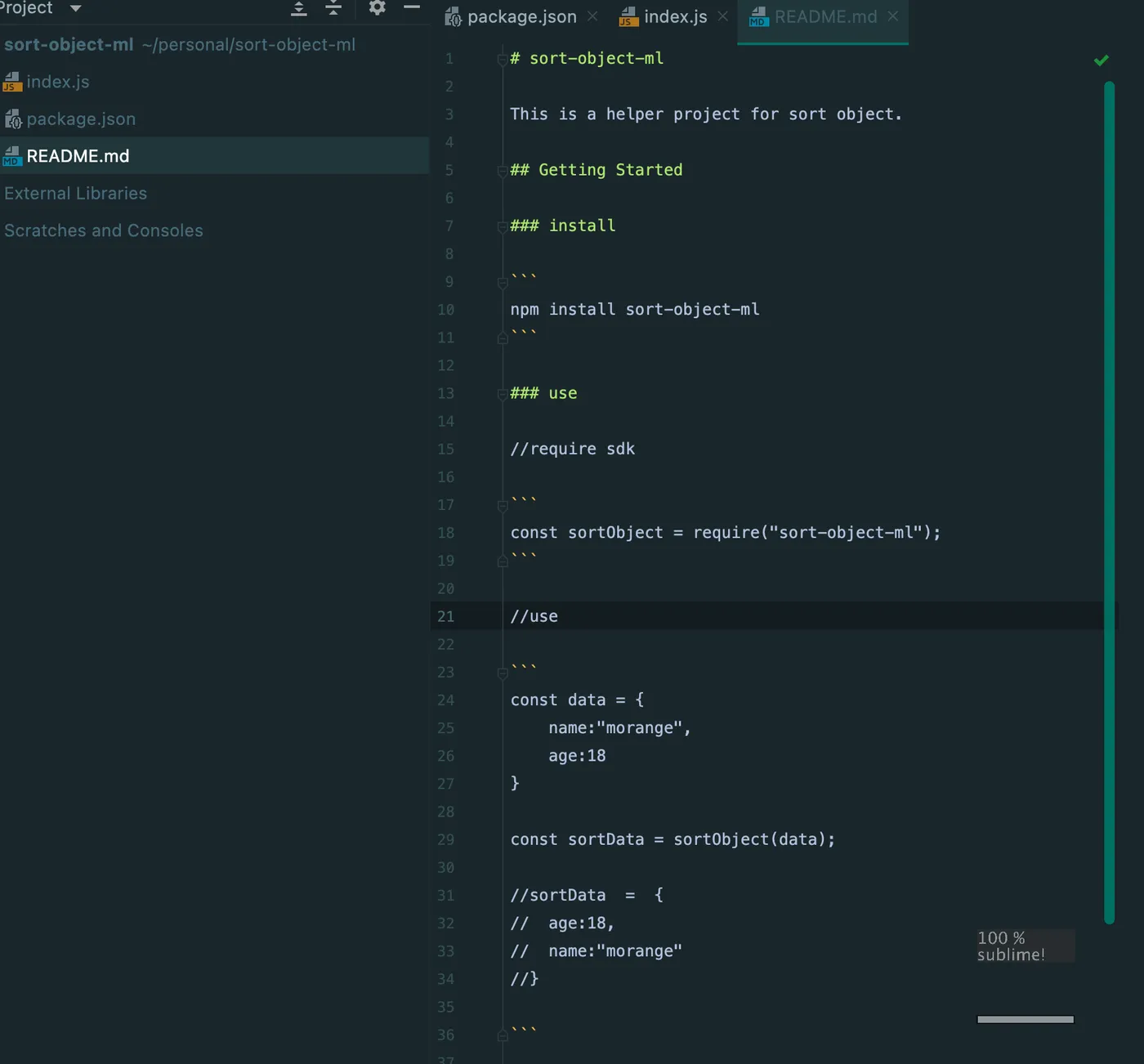Click the green inspection checkmark icon
Screen dimensions: 1144x1064
coord(1102,60)
